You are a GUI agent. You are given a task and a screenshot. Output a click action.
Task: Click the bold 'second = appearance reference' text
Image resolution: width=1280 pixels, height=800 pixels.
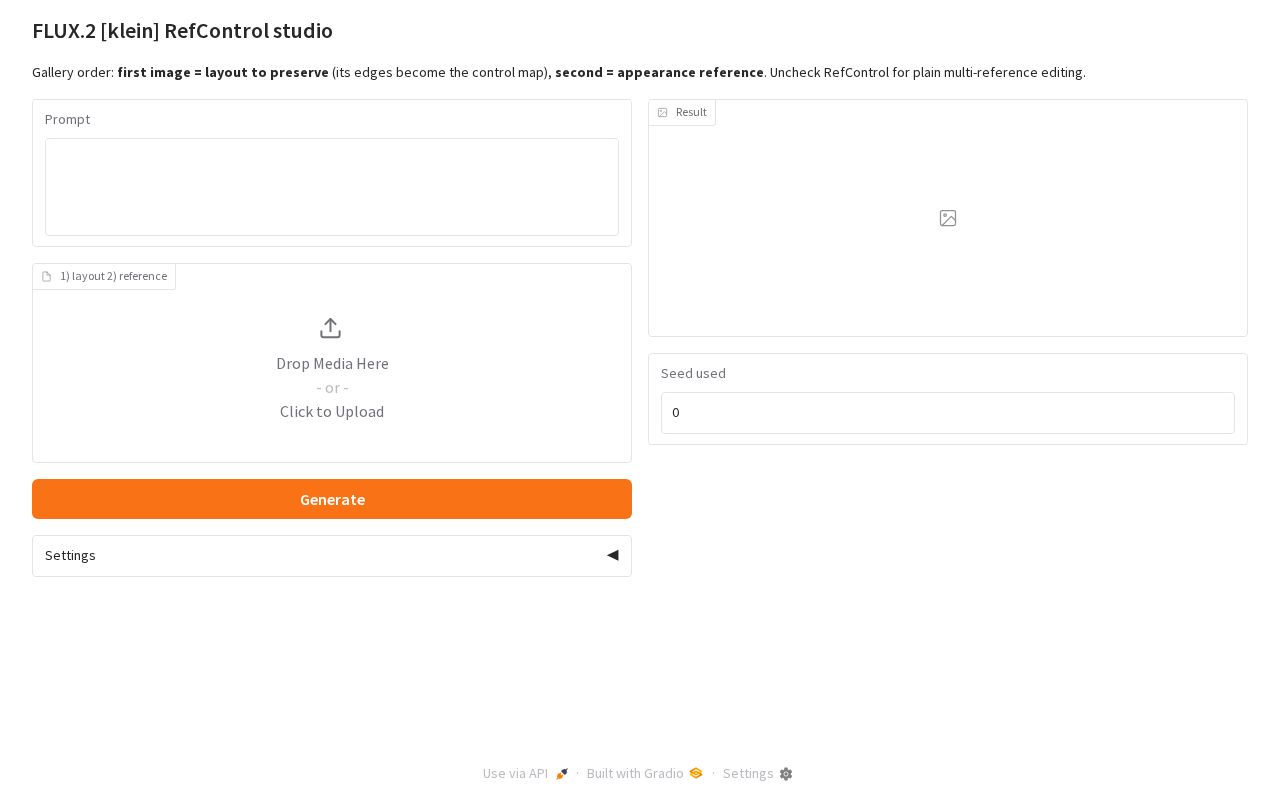[x=659, y=72]
